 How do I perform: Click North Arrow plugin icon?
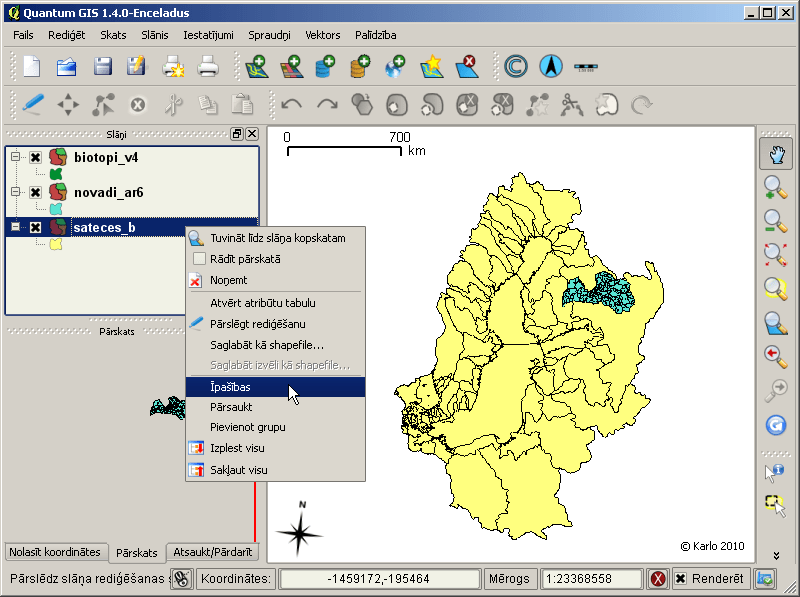point(551,66)
